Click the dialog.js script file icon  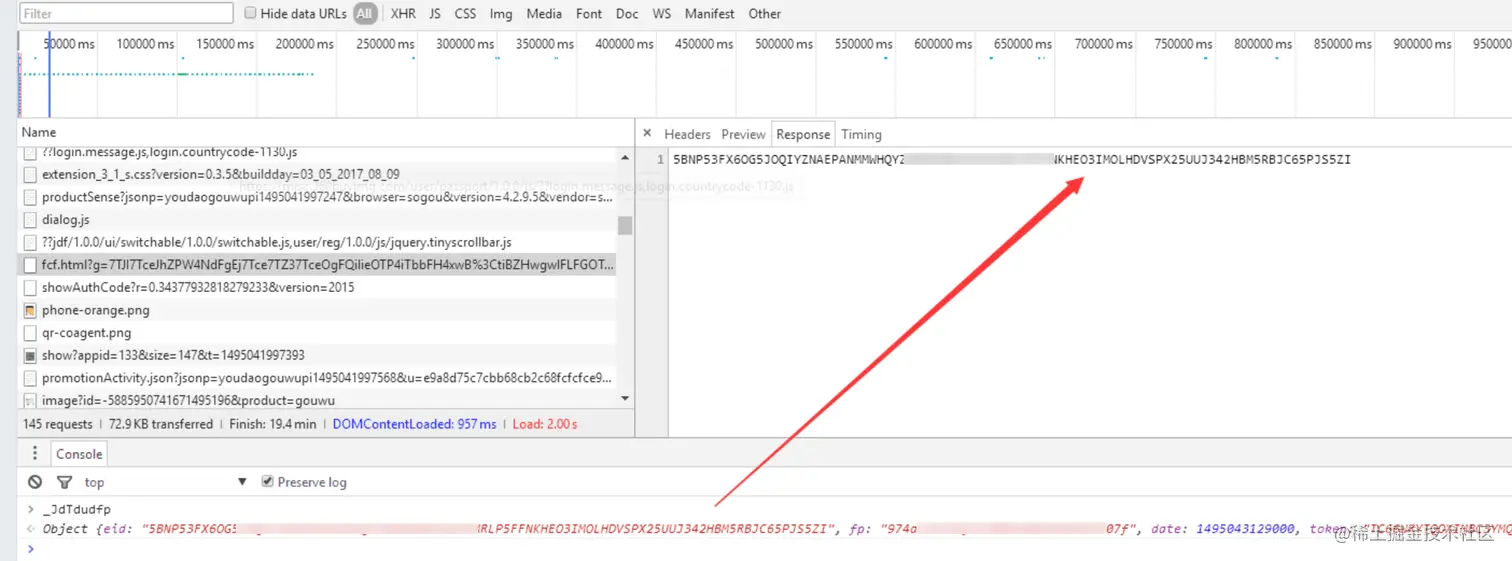30,219
